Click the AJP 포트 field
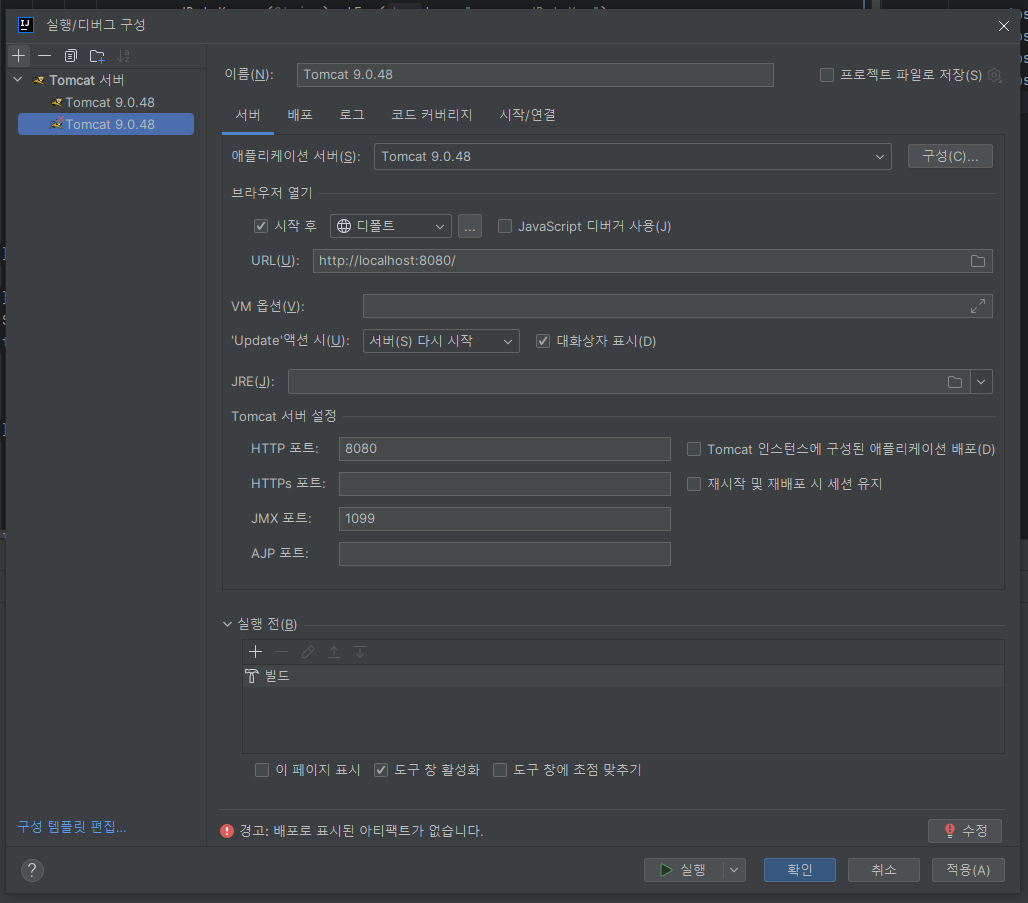 (505, 554)
